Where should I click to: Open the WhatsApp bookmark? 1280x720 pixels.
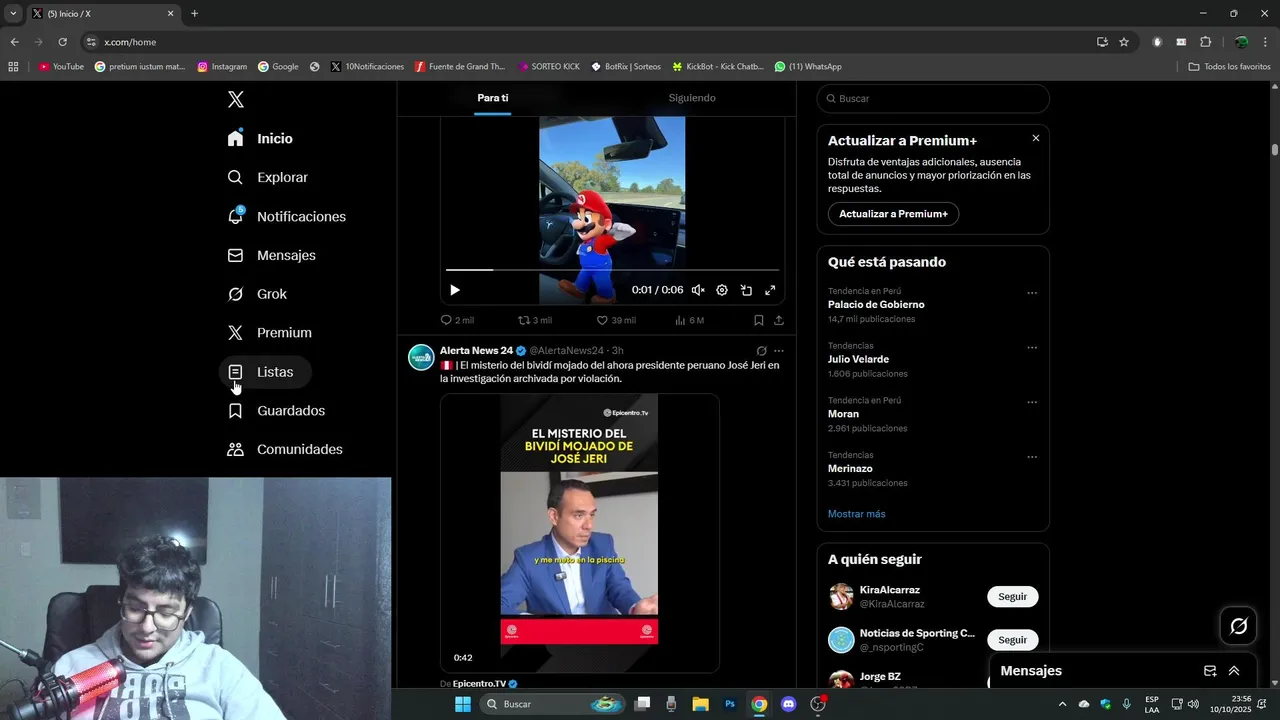[808, 67]
